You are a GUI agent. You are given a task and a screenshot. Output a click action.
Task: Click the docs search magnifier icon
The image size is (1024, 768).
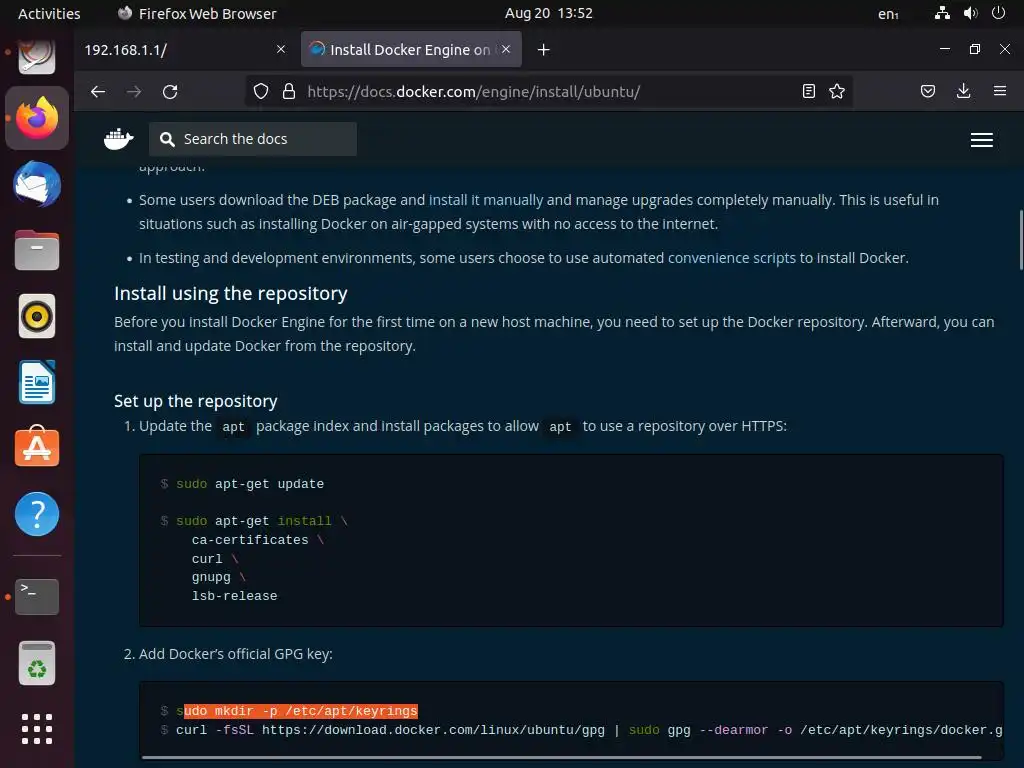point(167,139)
